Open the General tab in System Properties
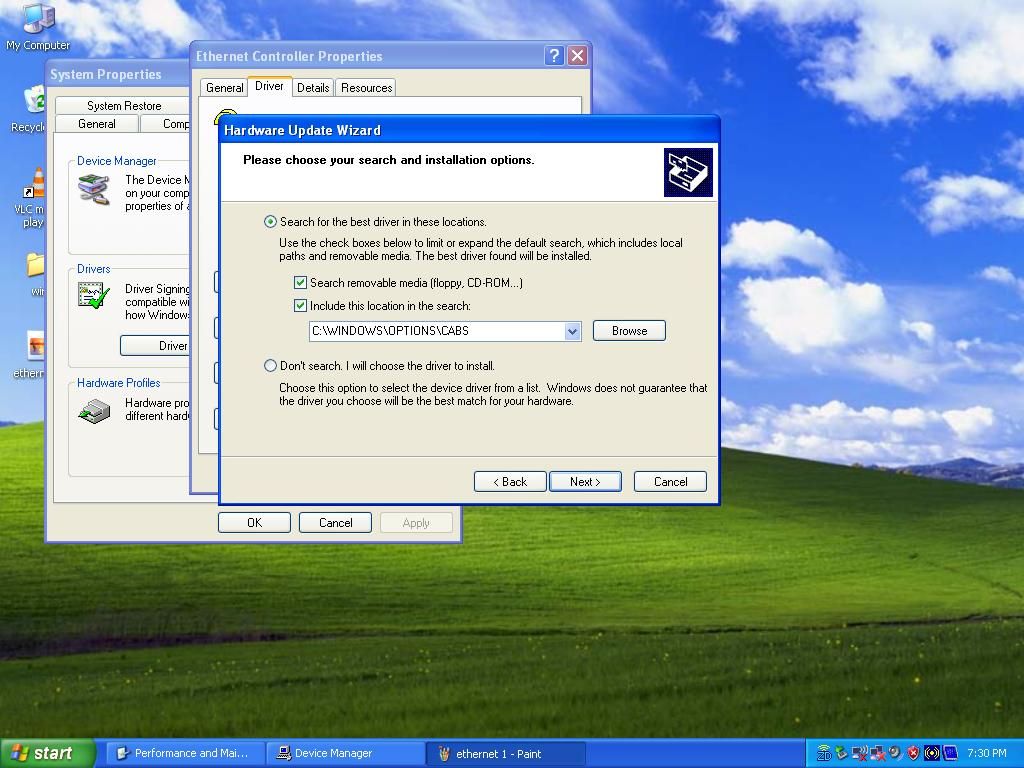Image resolution: width=1024 pixels, height=768 pixels. (x=97, y=123)
